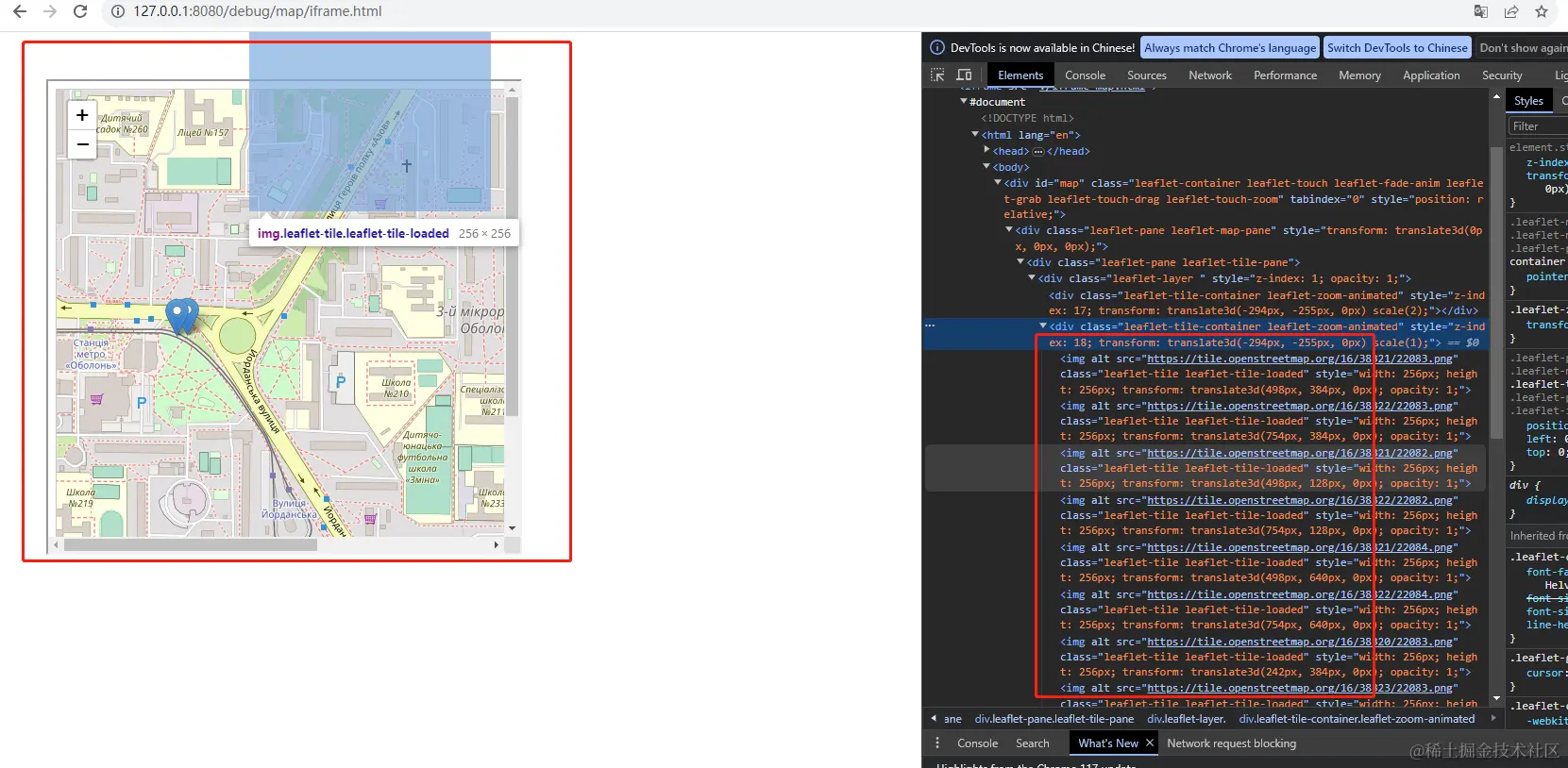The width and height of the screenshot is (1568, 768).
Task: Select the Styles sidebar tab
Action: [1528, 101]
